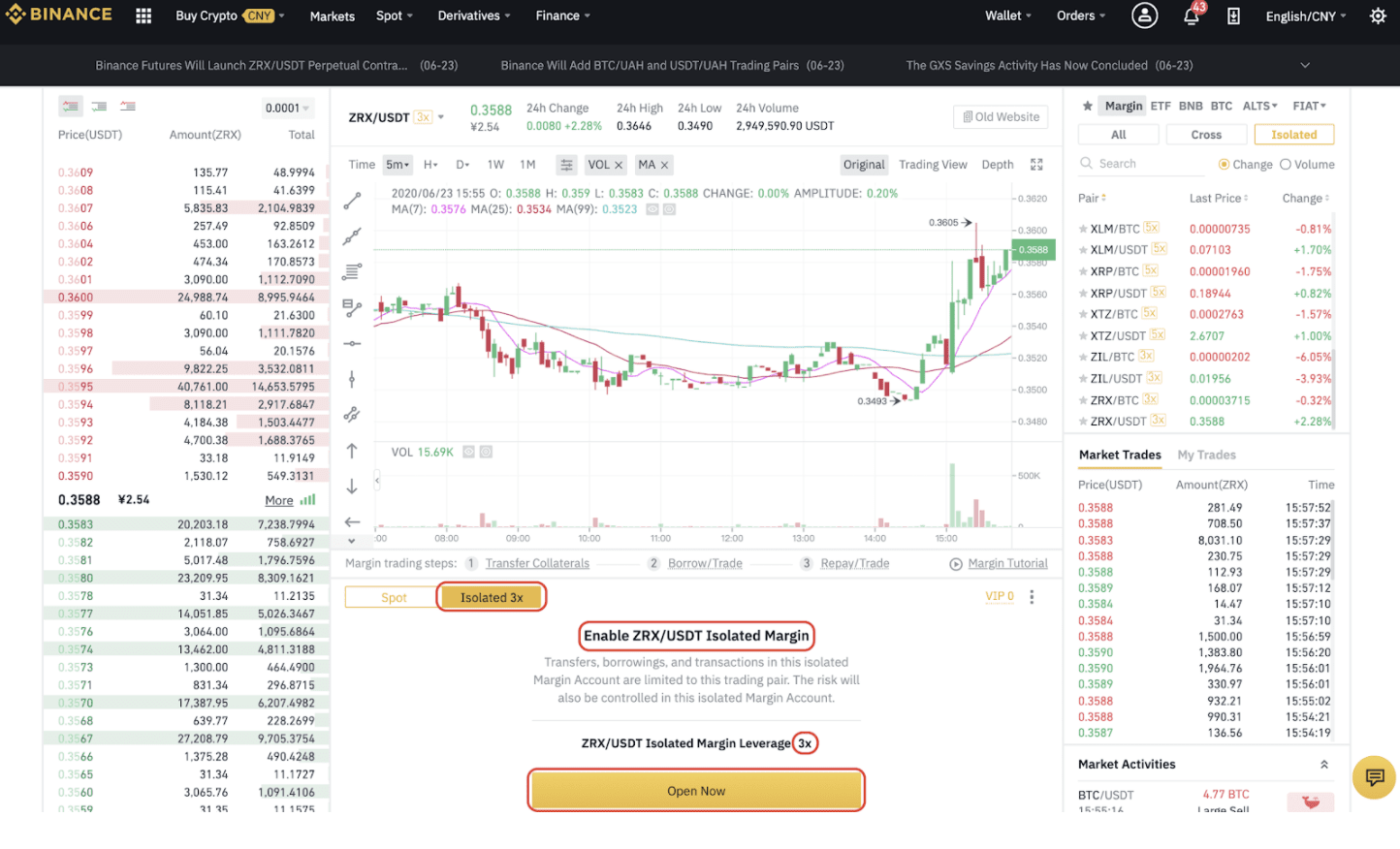Select the up arrow marker tool
Screen dimensions: 1400x849
[x=352, y=451]
